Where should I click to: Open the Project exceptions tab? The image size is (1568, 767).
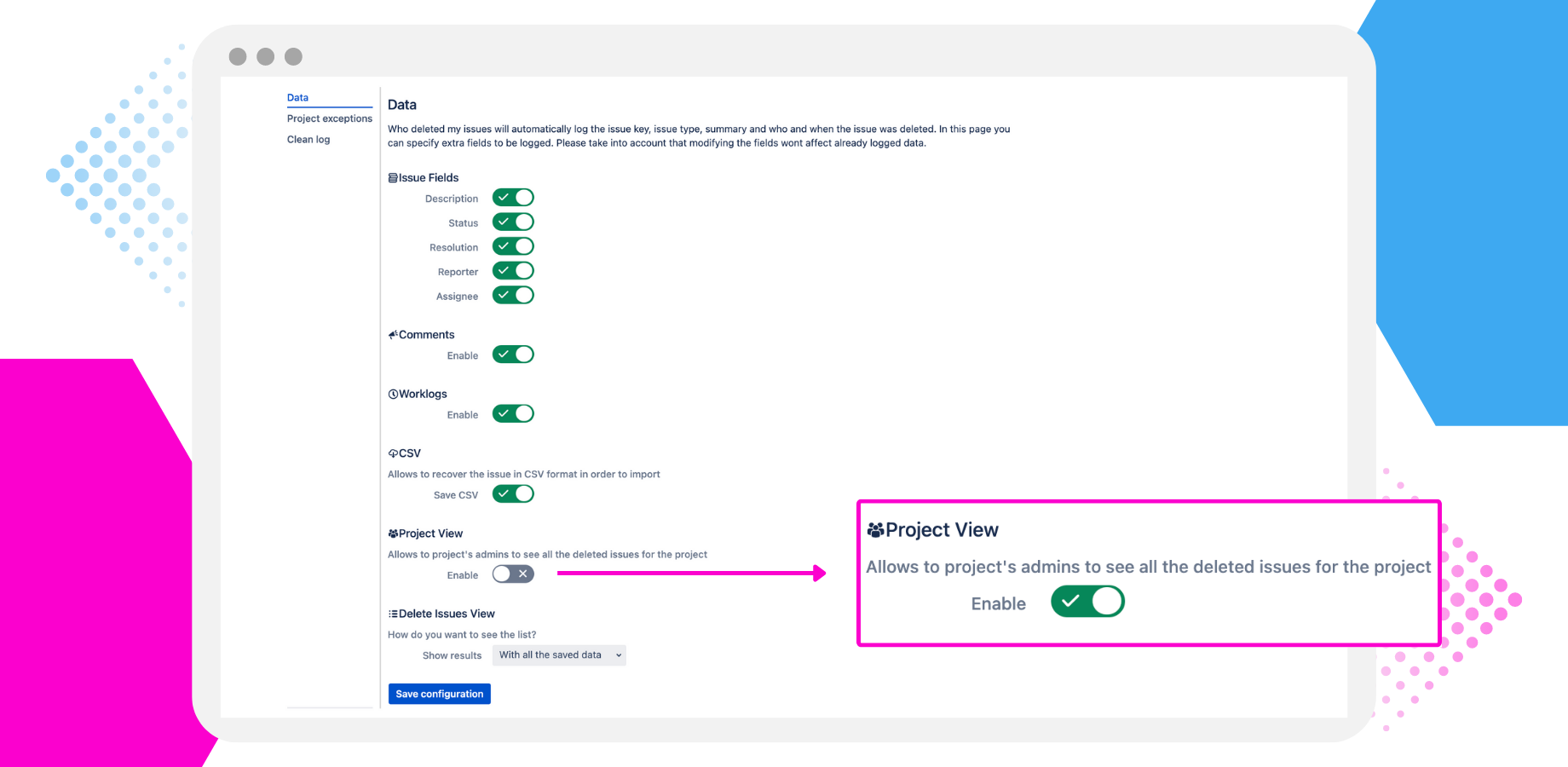[x=329, y=118]
